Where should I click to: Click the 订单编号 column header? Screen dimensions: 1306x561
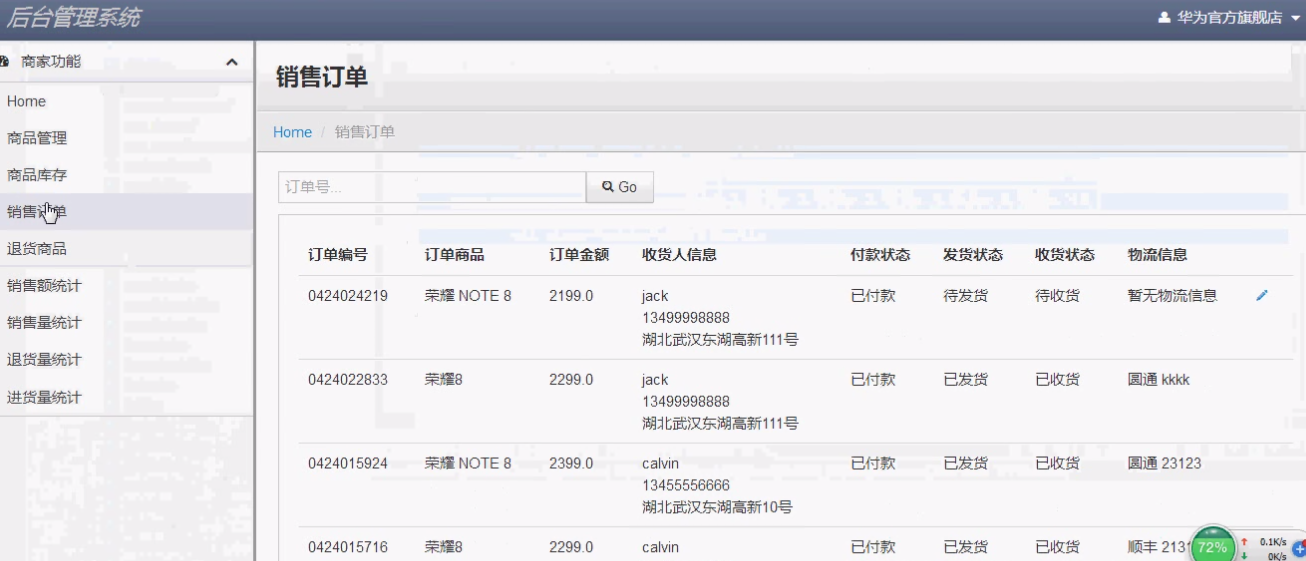[x=338, y=254]
